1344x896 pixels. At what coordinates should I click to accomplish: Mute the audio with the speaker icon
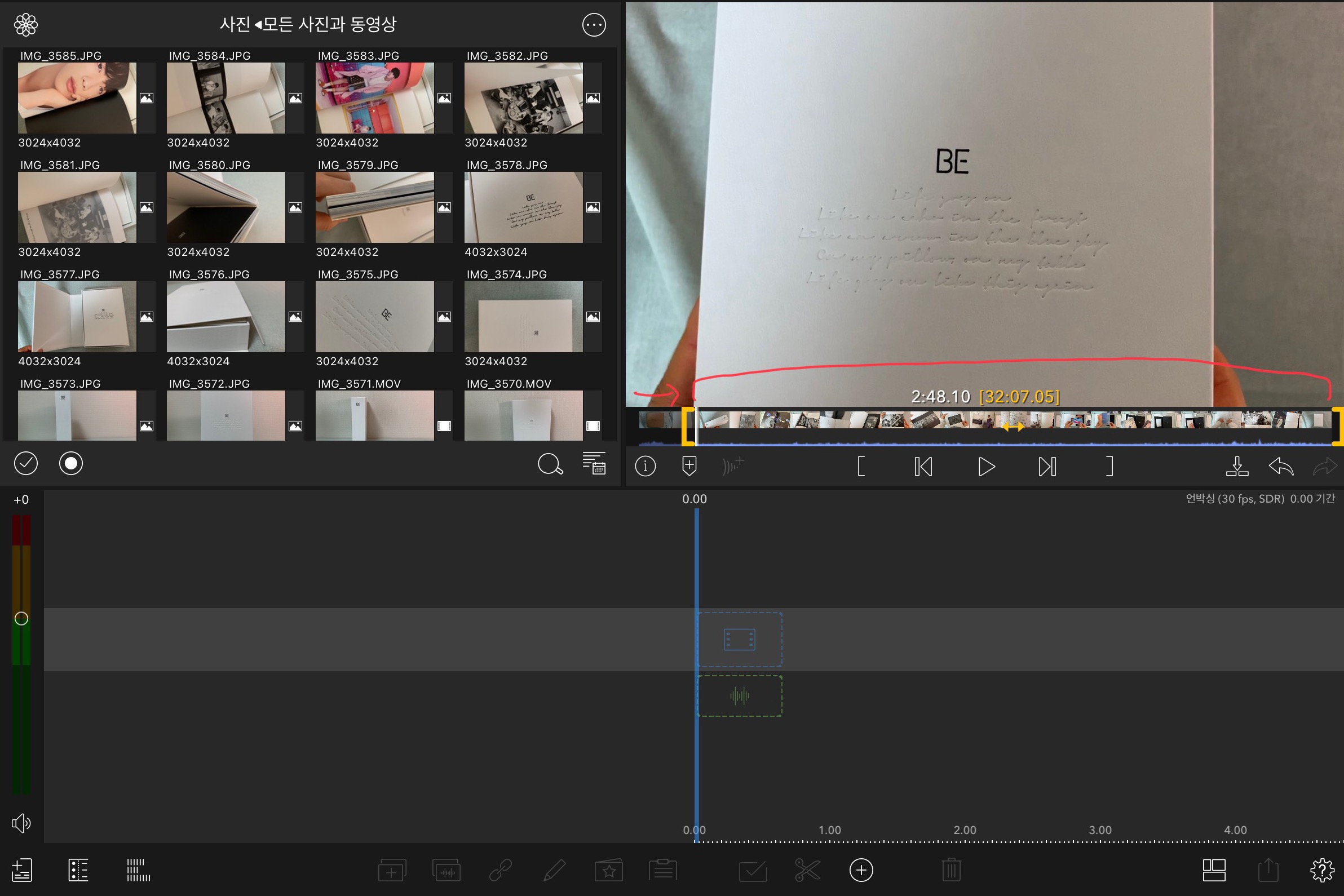point(21,823)
